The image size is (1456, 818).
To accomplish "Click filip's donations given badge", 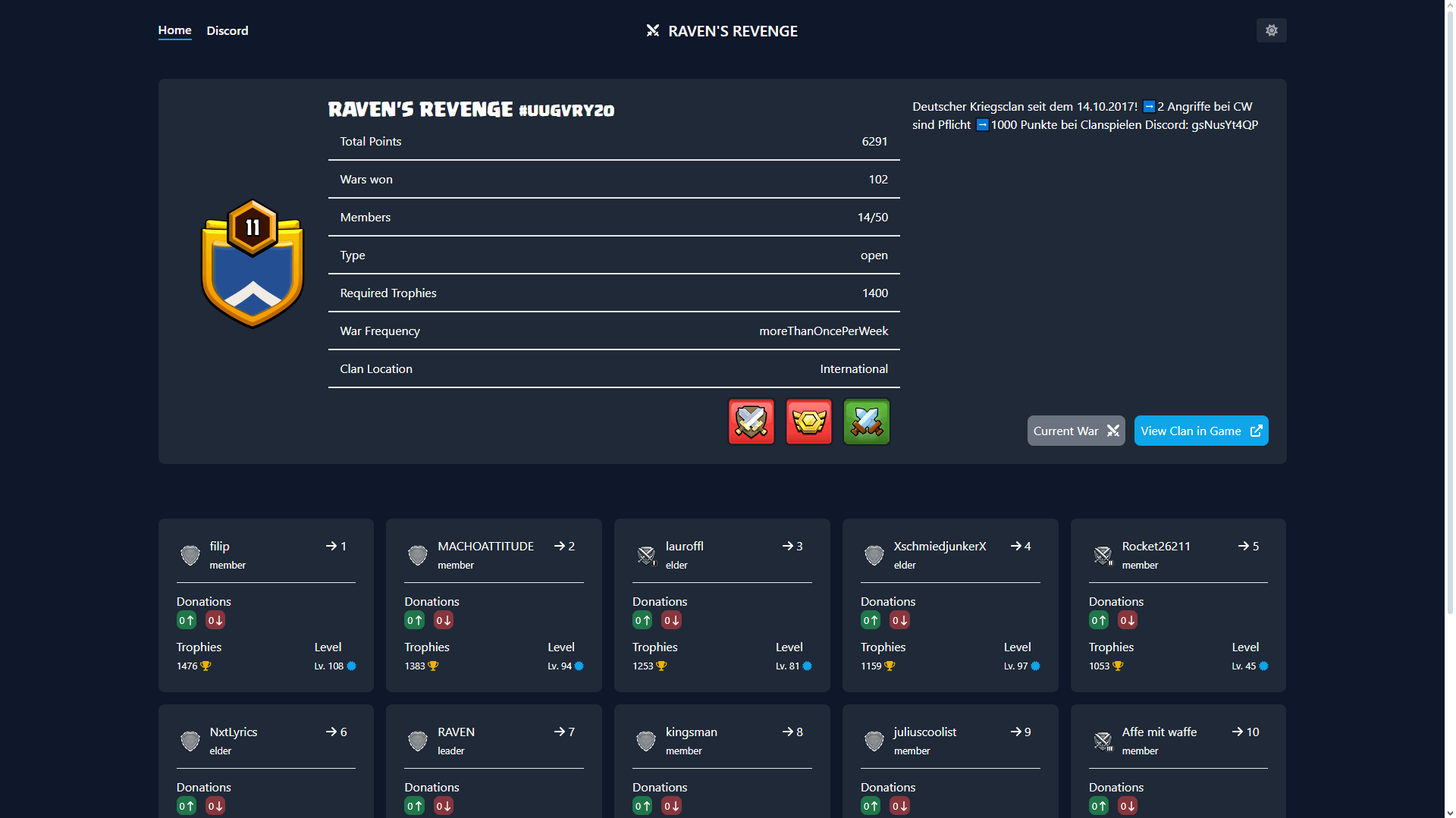I will [187, 620].
